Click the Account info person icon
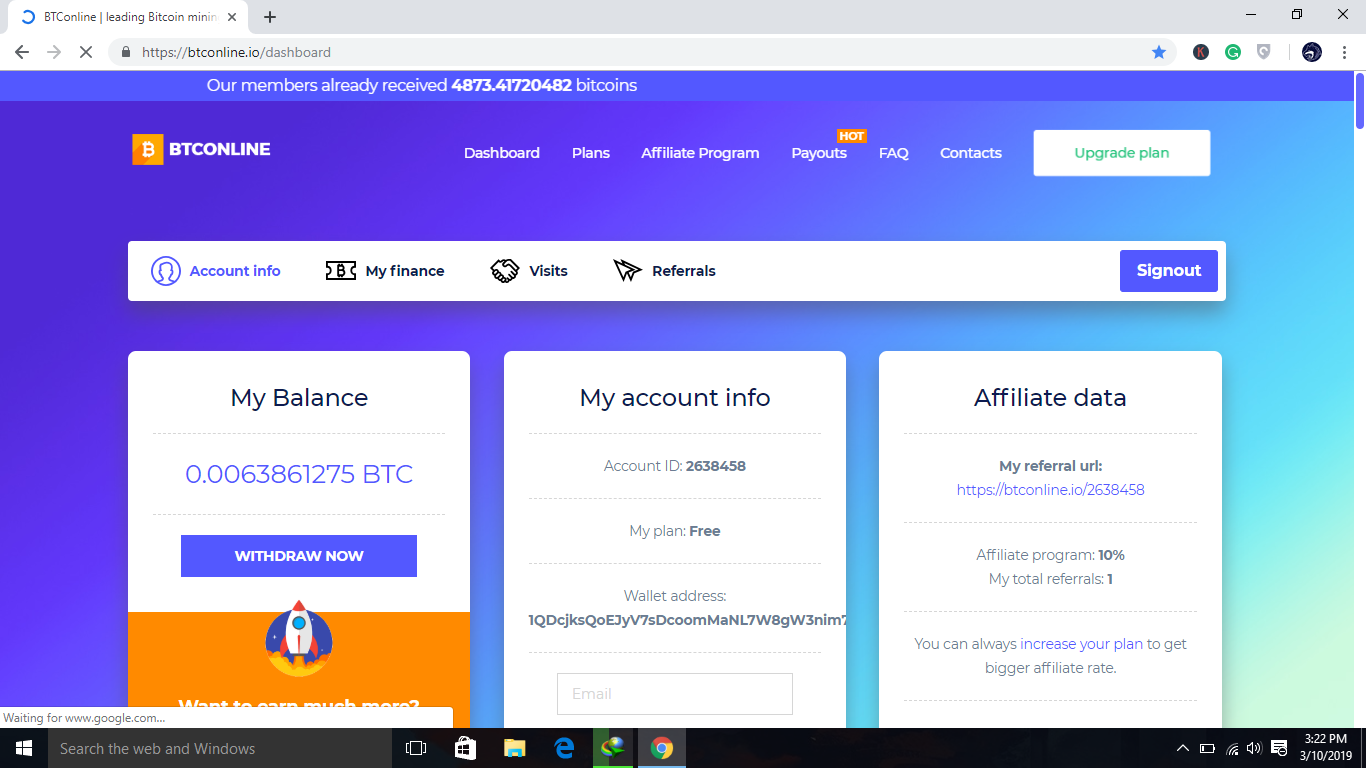 [x=165, y=270]
